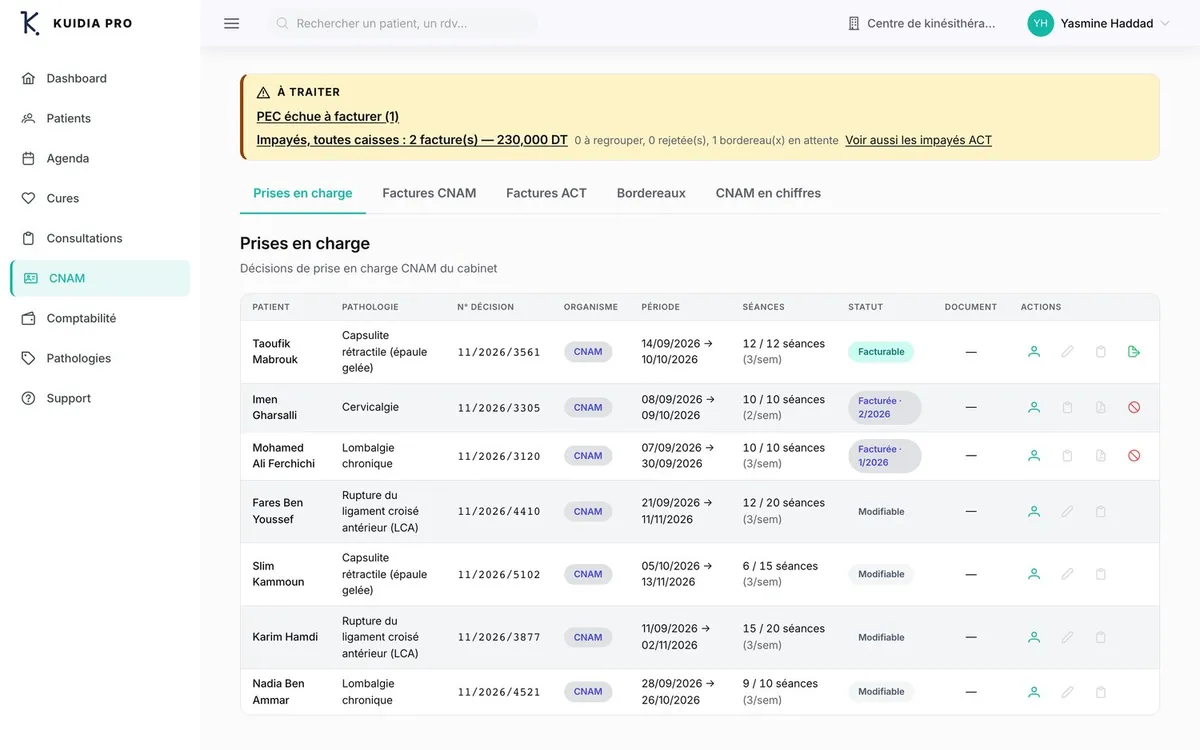This screenshot has height=750, width=1200.
Task: Open patient icon for Nadia Ben Ammar
Action: [x=1034, y=692]
